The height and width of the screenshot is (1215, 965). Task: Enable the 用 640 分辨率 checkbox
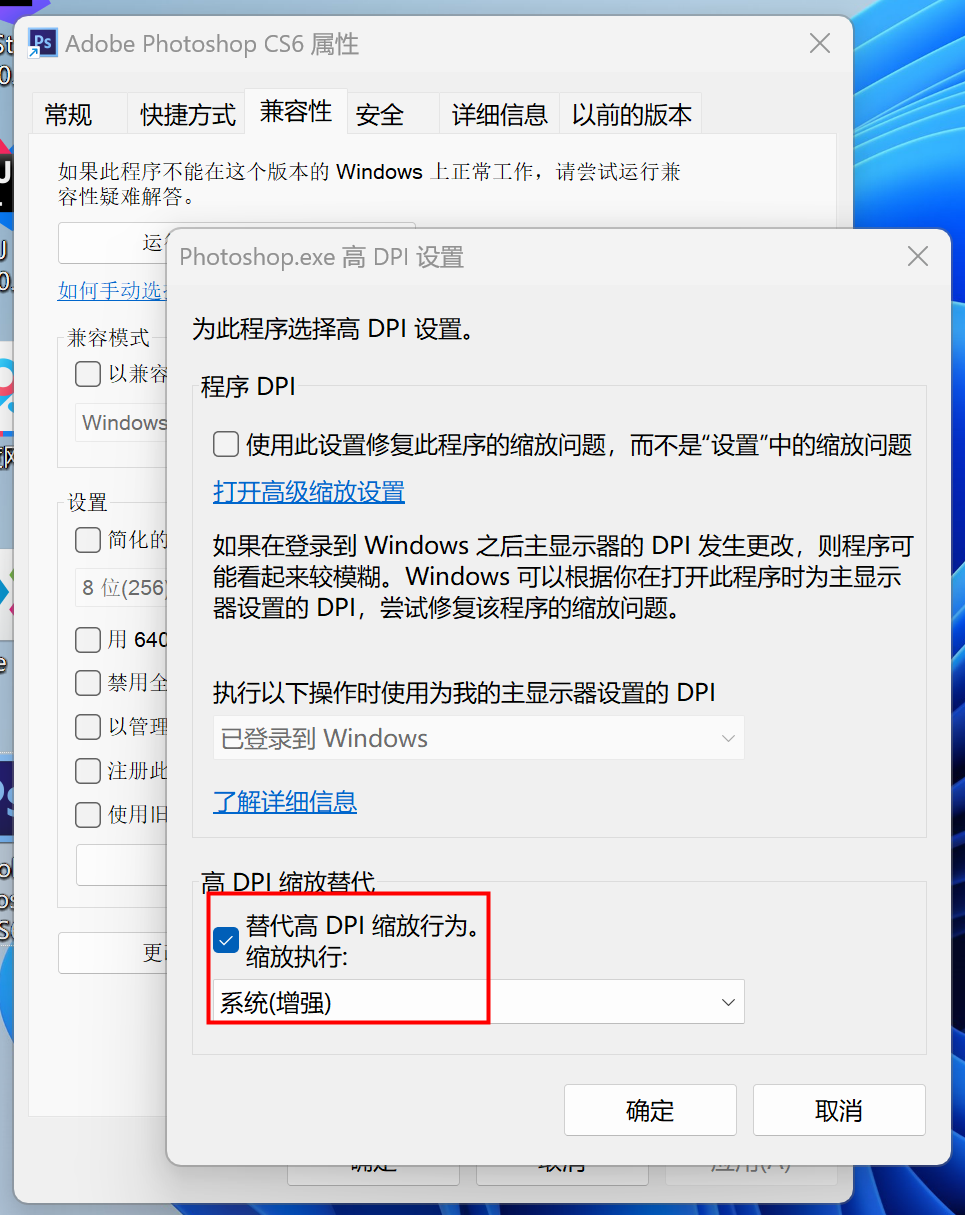(88, 639)
